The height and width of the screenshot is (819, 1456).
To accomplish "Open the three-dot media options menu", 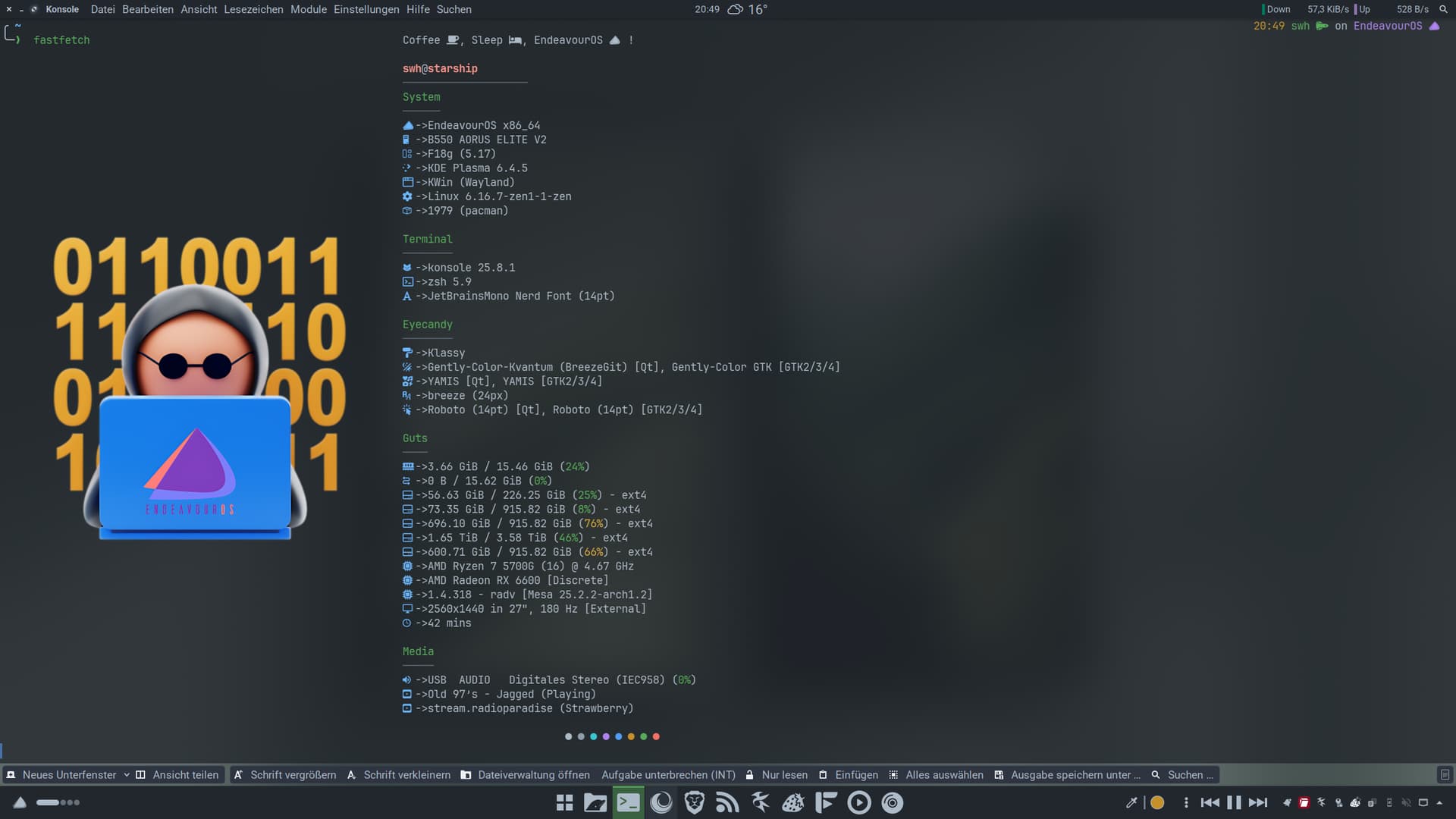I will point(1186,802).
